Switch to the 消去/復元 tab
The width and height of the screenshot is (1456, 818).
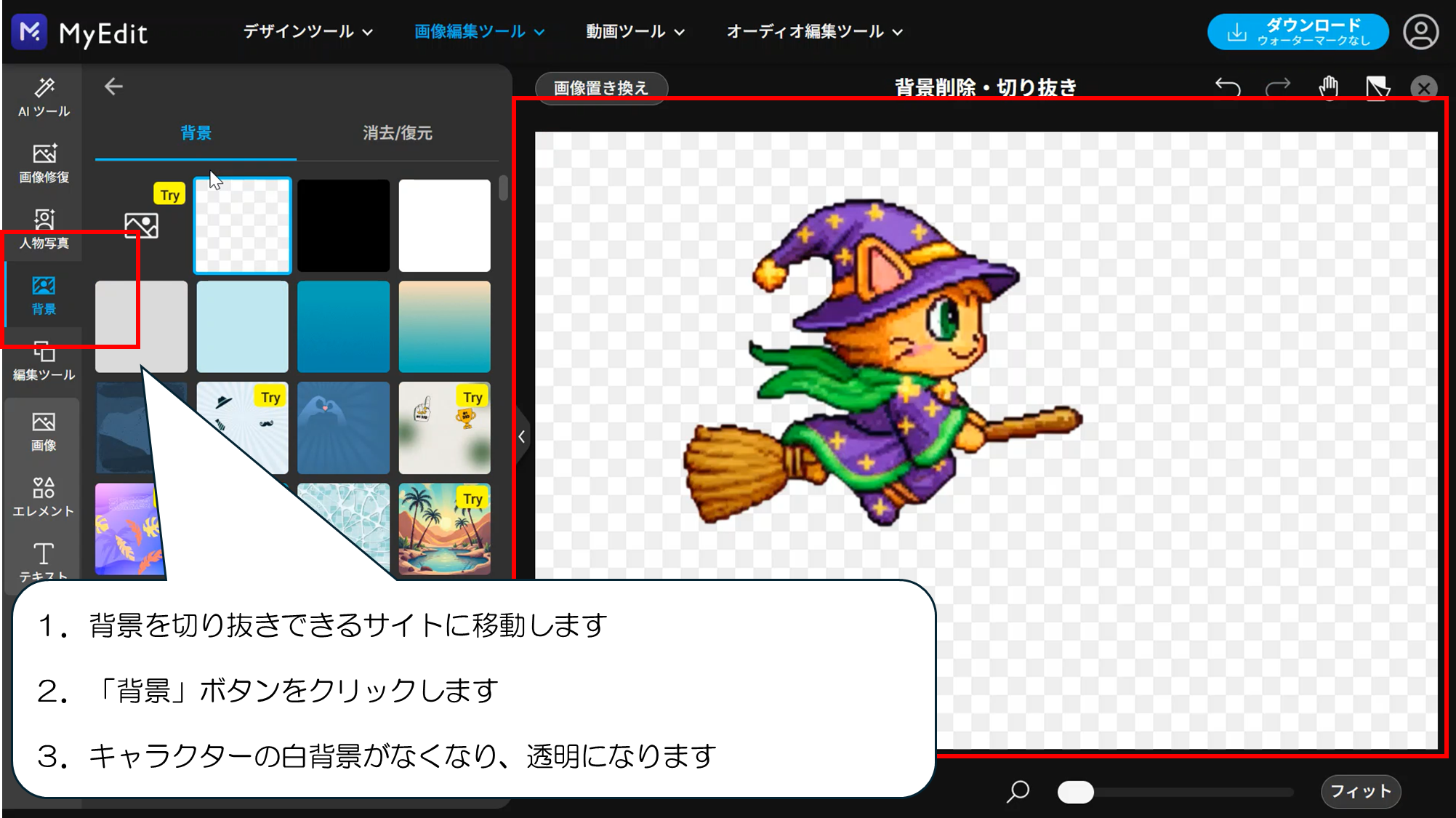[x=398, y=133]
